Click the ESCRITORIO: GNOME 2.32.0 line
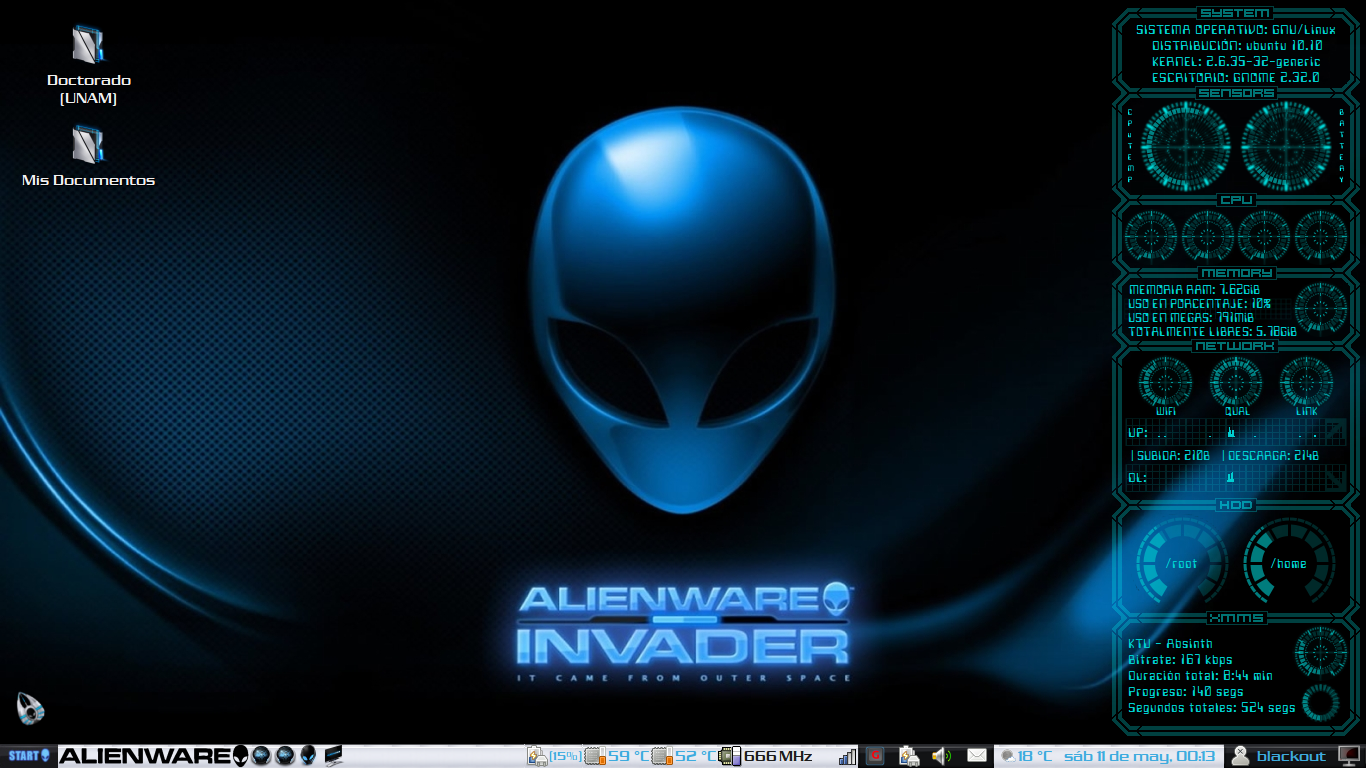The image size is (1366, 768). tap(1236, 77)
